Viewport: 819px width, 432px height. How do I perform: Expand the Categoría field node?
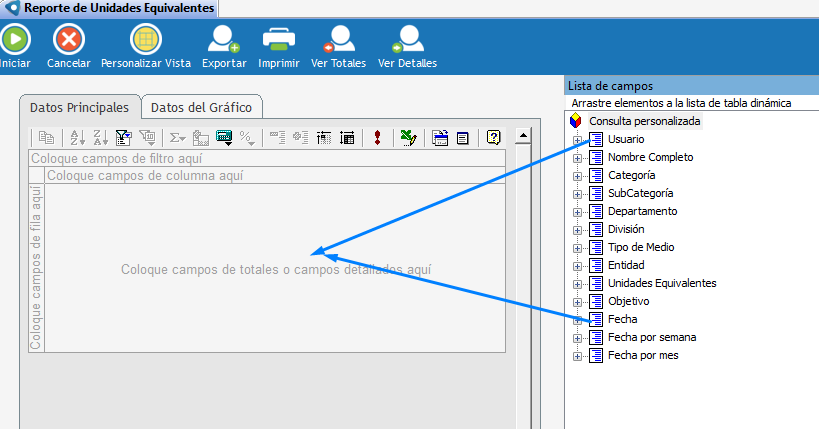tap(577, 175)
